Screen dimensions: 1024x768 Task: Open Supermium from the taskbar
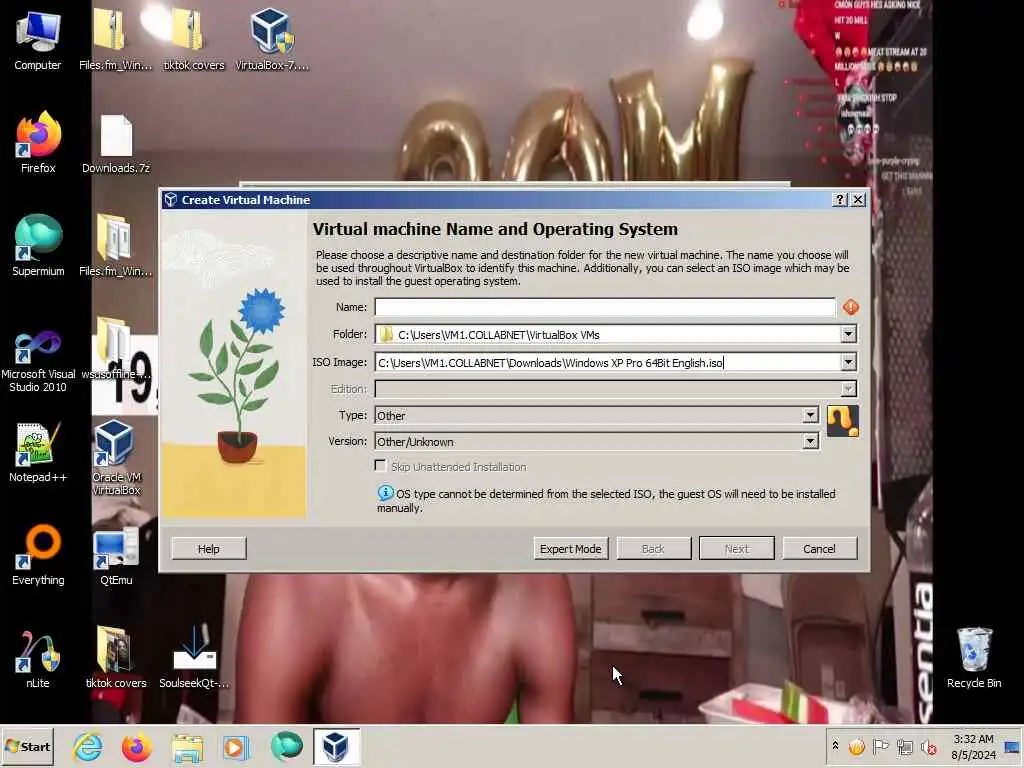286,746
